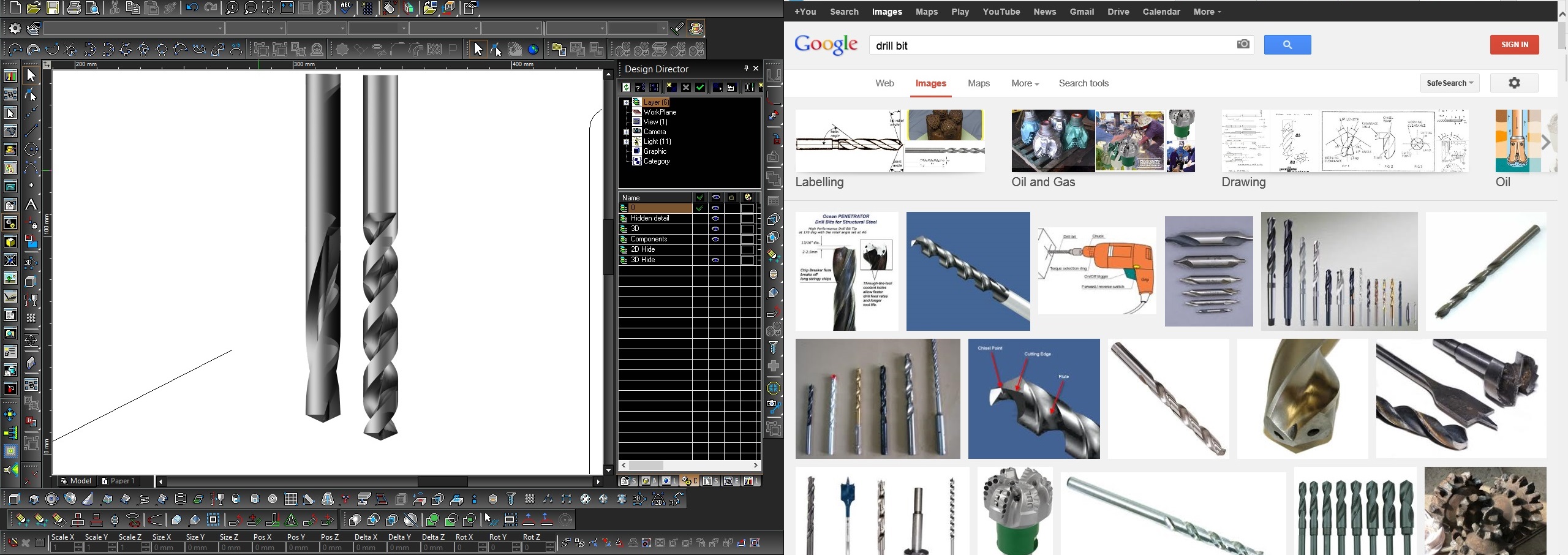Select the Images search tab
1568x555 pixels.
point(931,83)
